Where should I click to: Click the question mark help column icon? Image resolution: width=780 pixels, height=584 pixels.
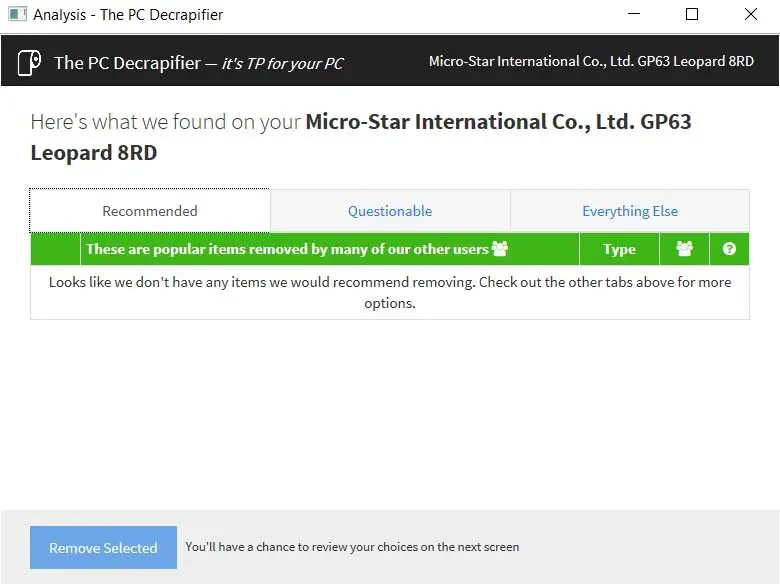(x=729, y=249)
